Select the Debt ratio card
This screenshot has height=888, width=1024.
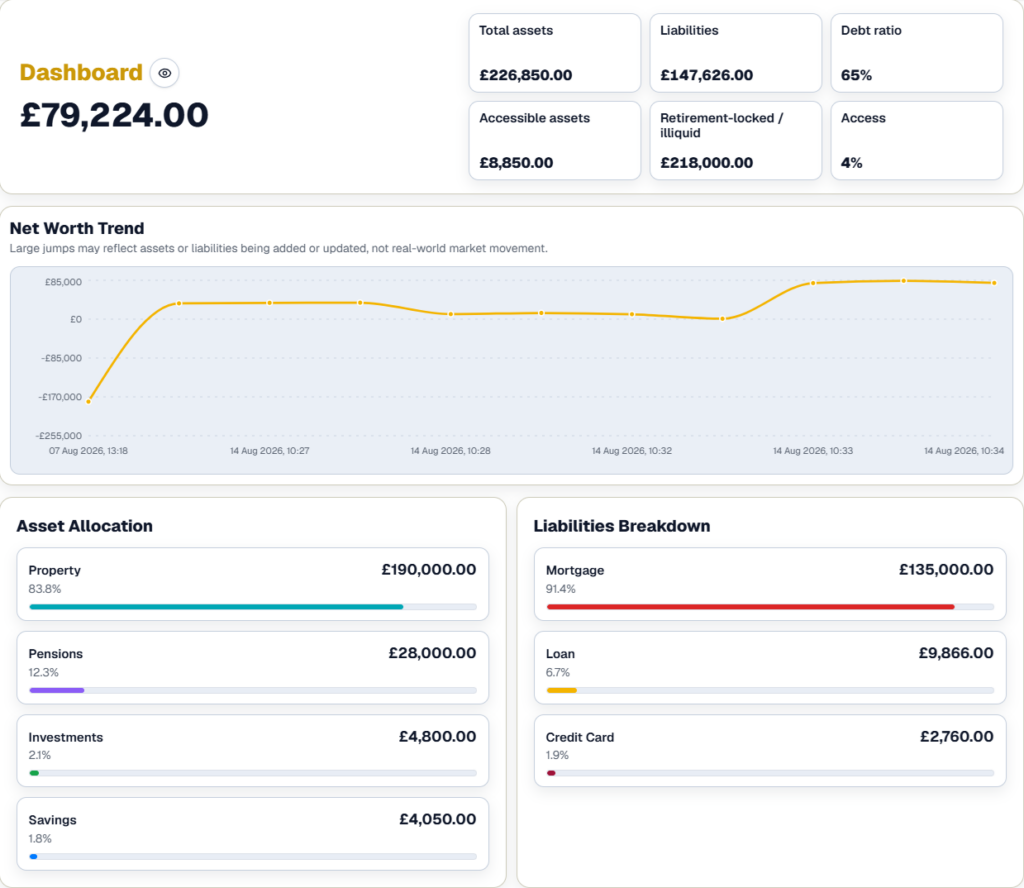pyautogui.click(x=916, y=53)
